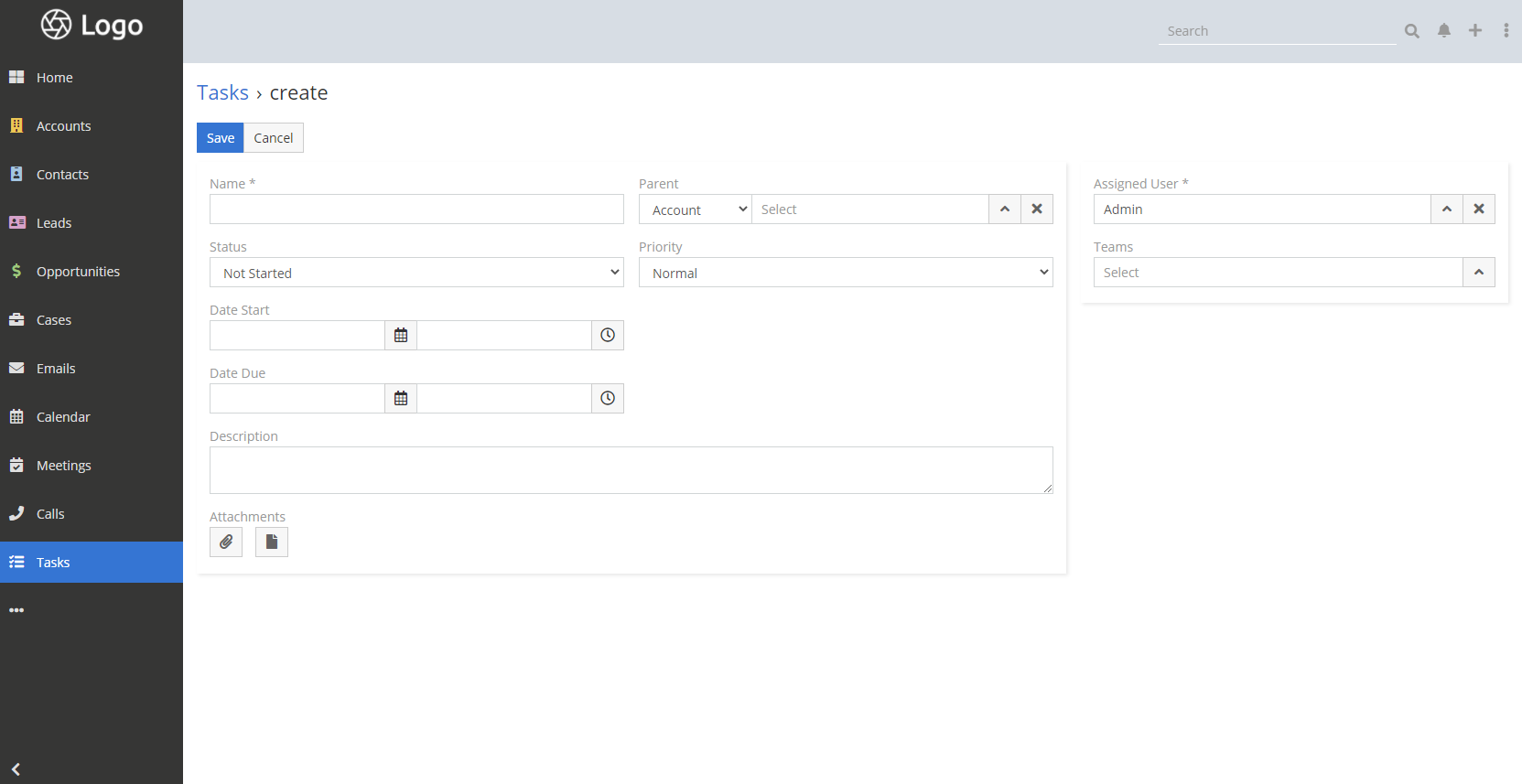Click the quick create plus icon
The height and width of the screenshot is (784, 1522).
(x=1475, y=31)
